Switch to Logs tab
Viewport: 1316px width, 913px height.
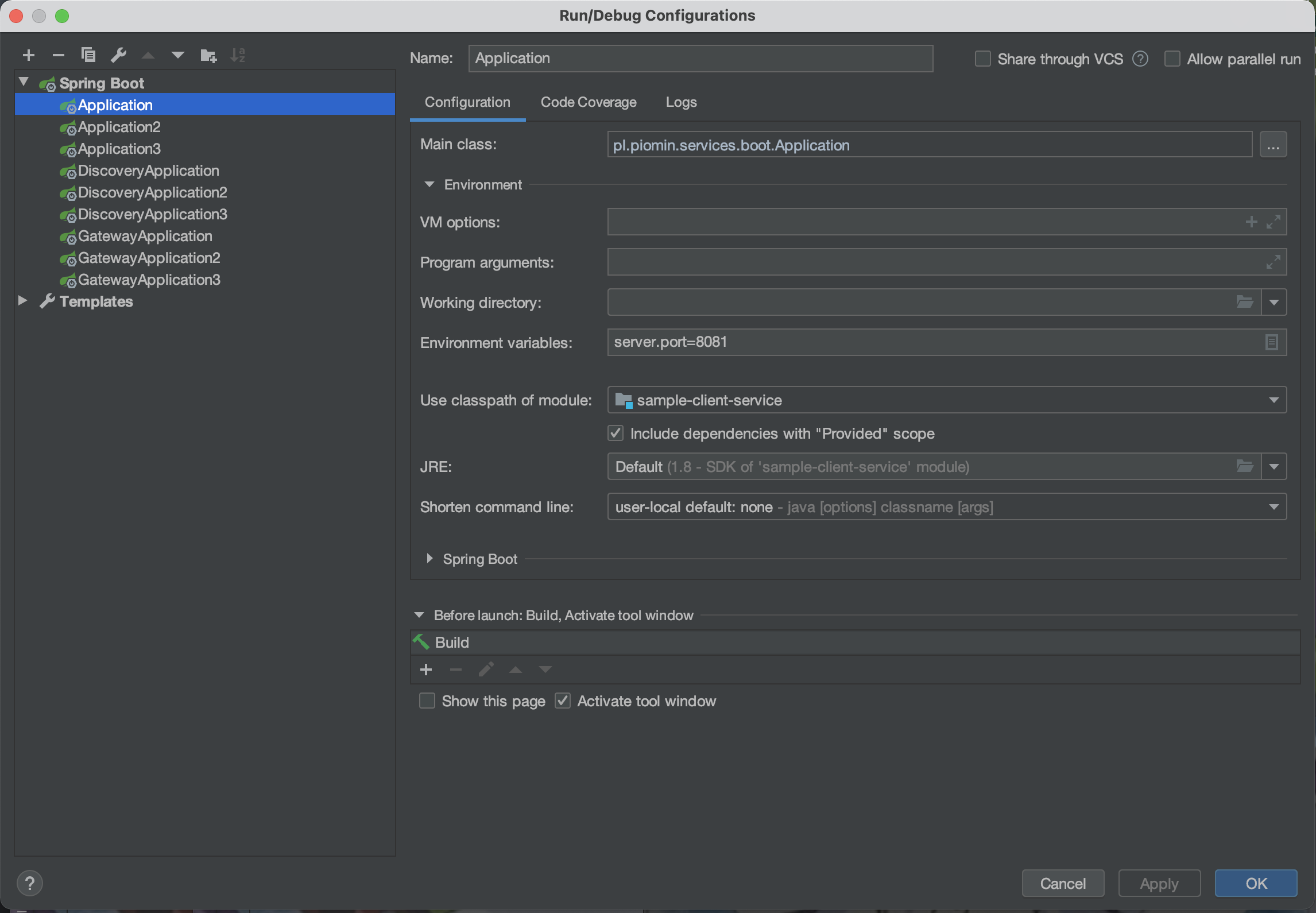coord(681,102)
